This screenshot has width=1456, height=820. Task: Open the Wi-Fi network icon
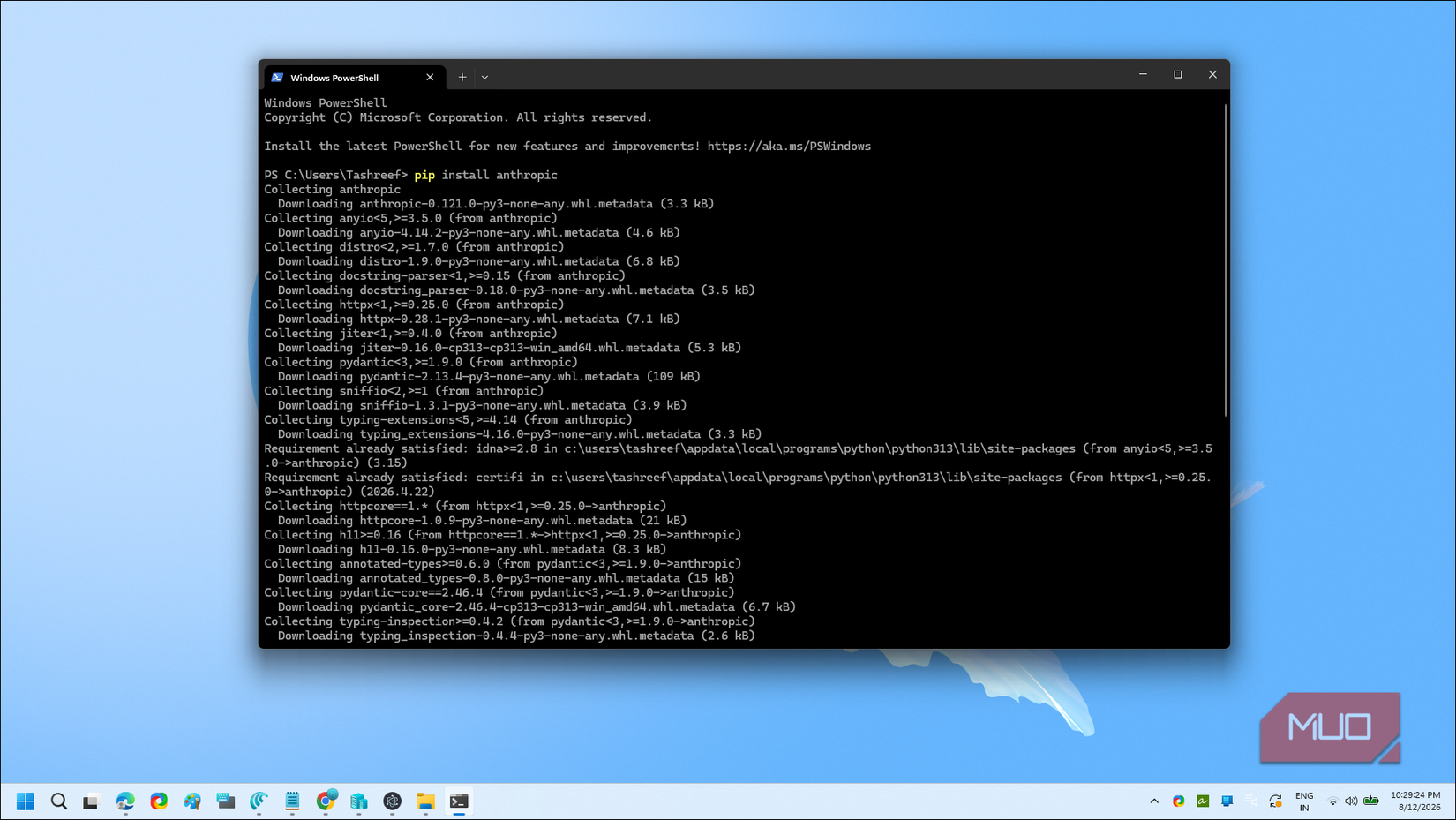pos(1332,801)
